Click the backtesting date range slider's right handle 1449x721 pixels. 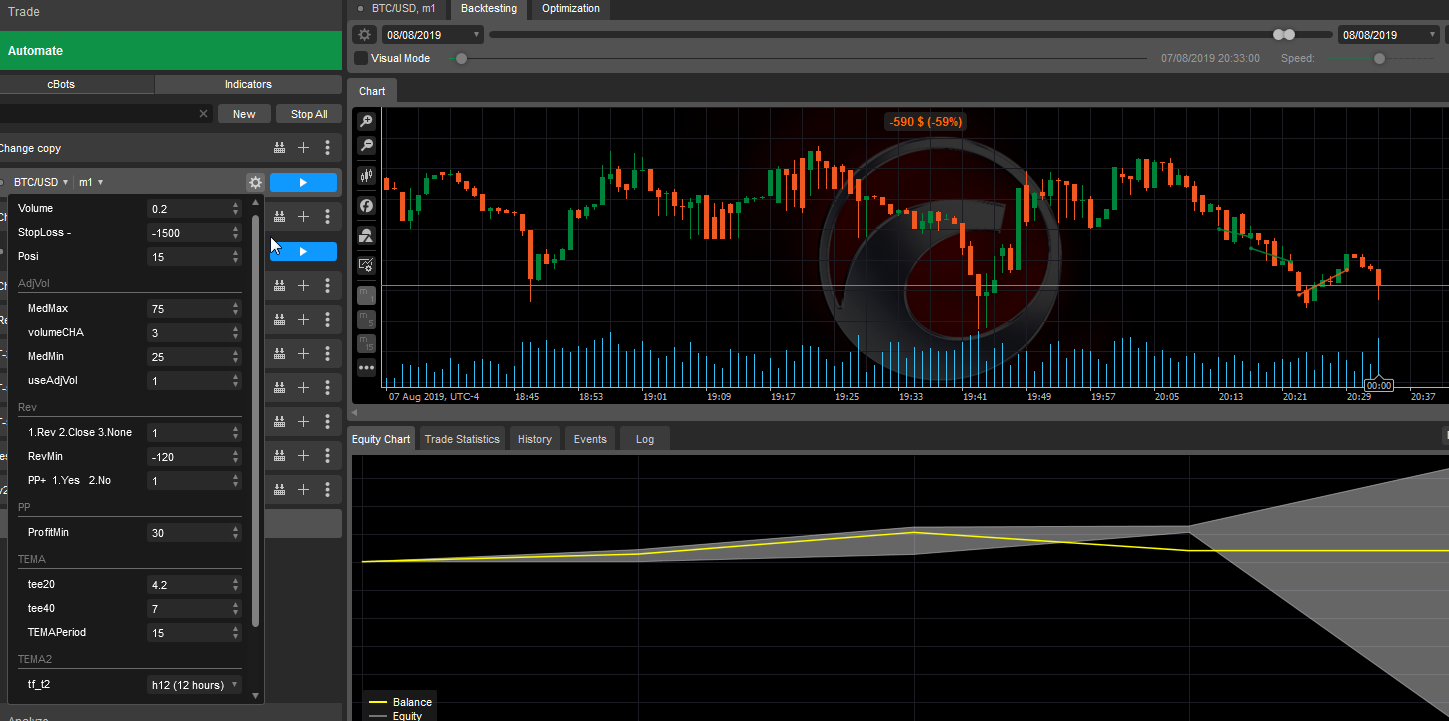pos(1290,35)
